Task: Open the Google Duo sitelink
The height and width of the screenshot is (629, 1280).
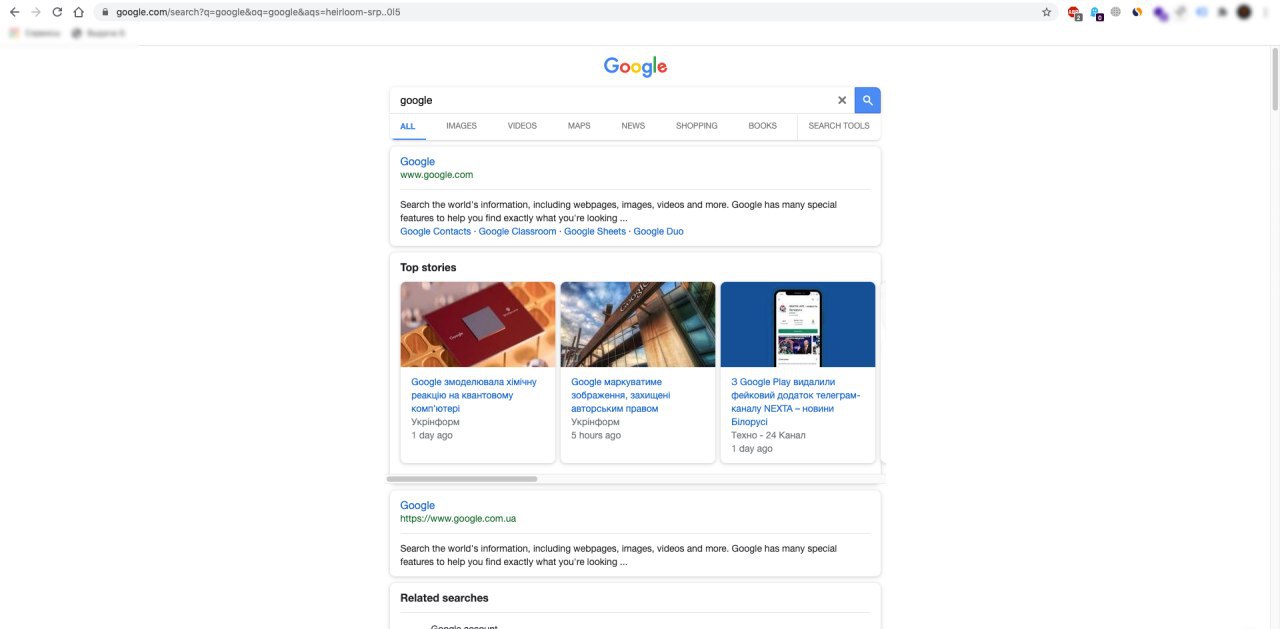Action: [x=658, y=231]
